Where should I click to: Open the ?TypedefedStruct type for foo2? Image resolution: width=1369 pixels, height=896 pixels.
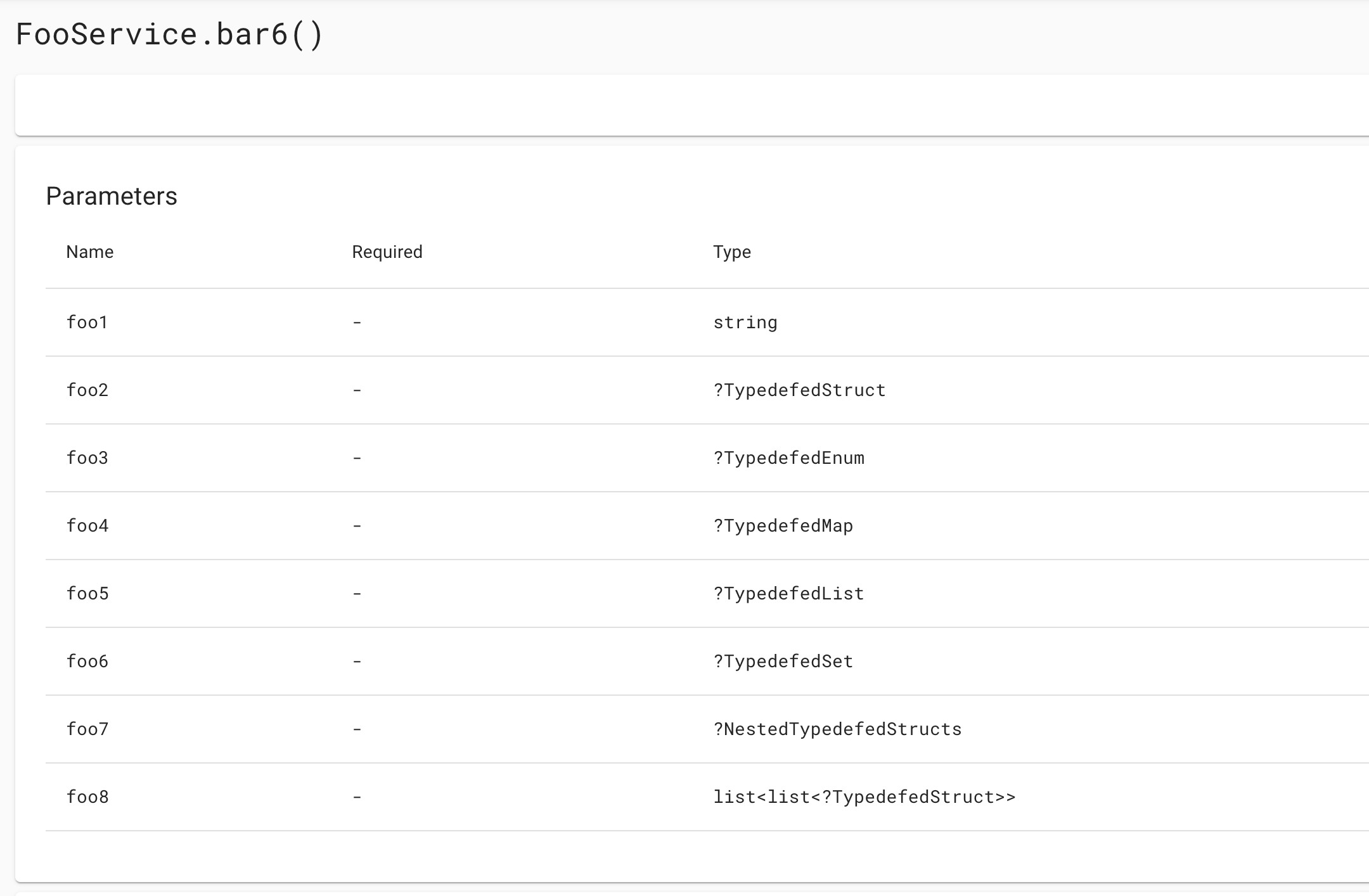(x=799, y=390)
